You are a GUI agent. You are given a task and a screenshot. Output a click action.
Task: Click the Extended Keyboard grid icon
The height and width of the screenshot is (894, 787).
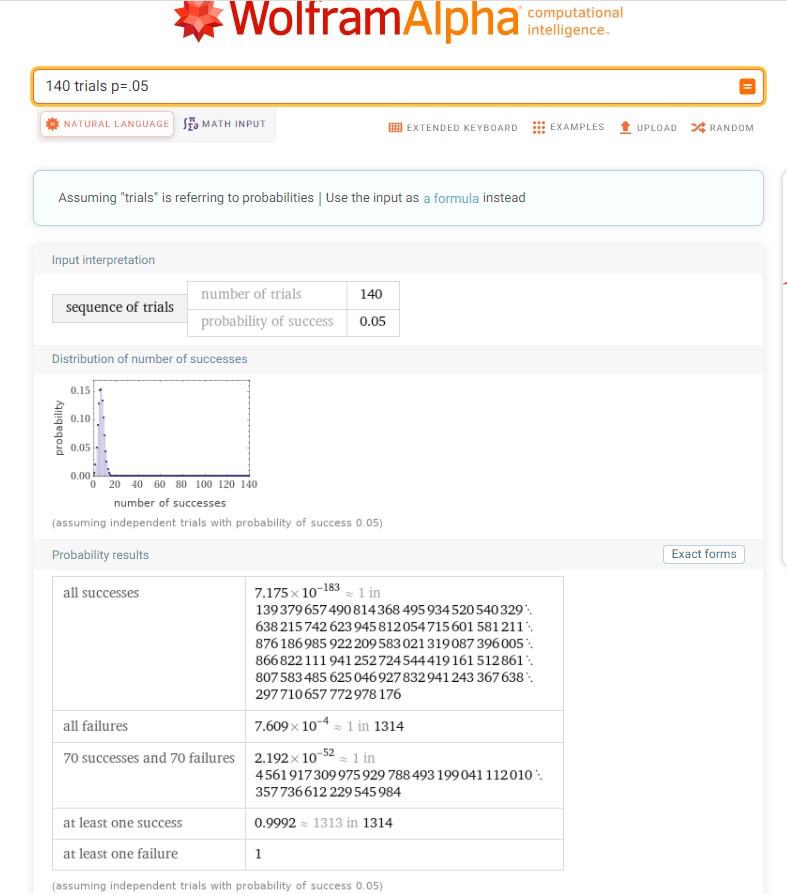(395, 128)
